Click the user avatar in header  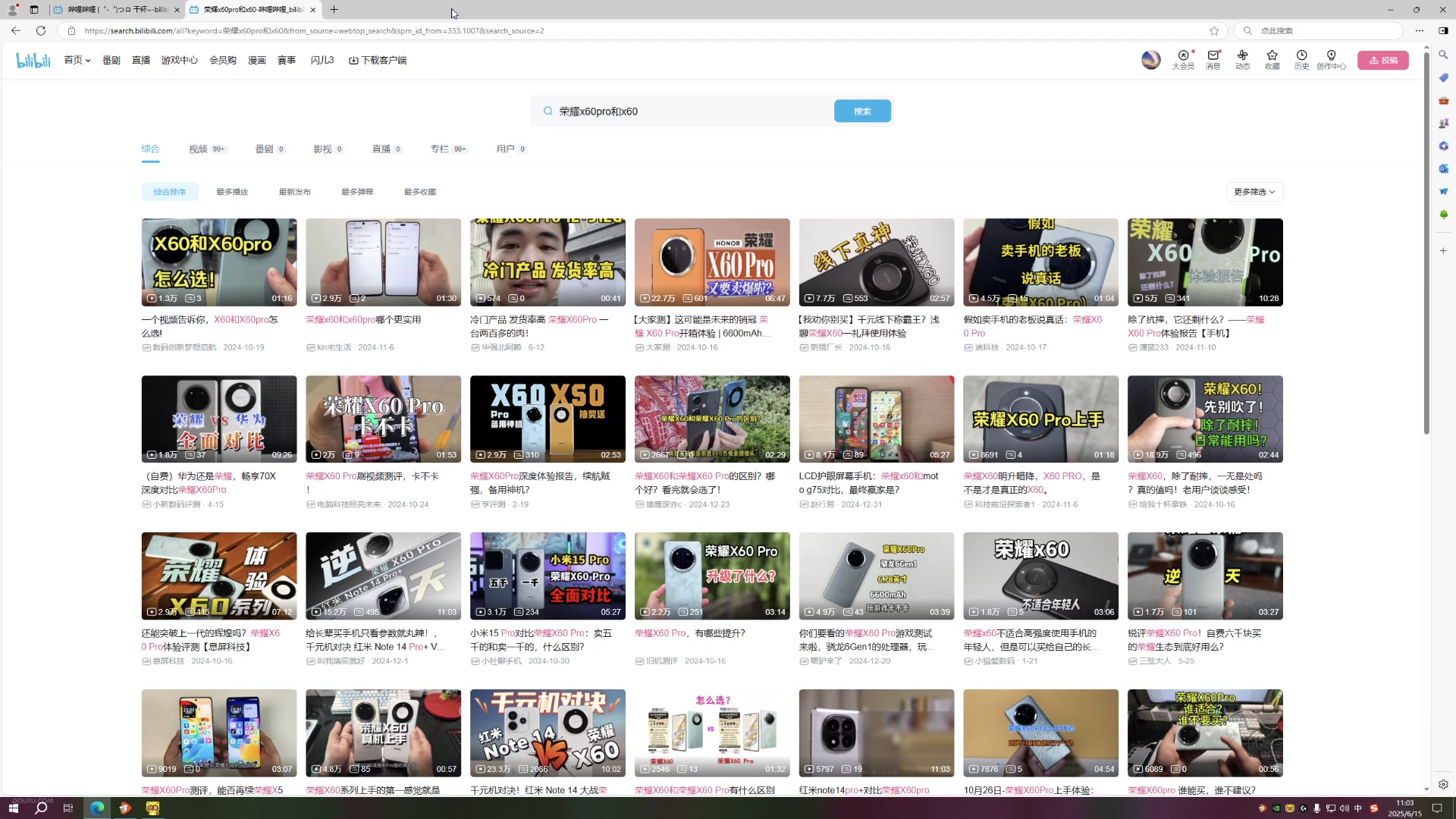[1150, 60]
